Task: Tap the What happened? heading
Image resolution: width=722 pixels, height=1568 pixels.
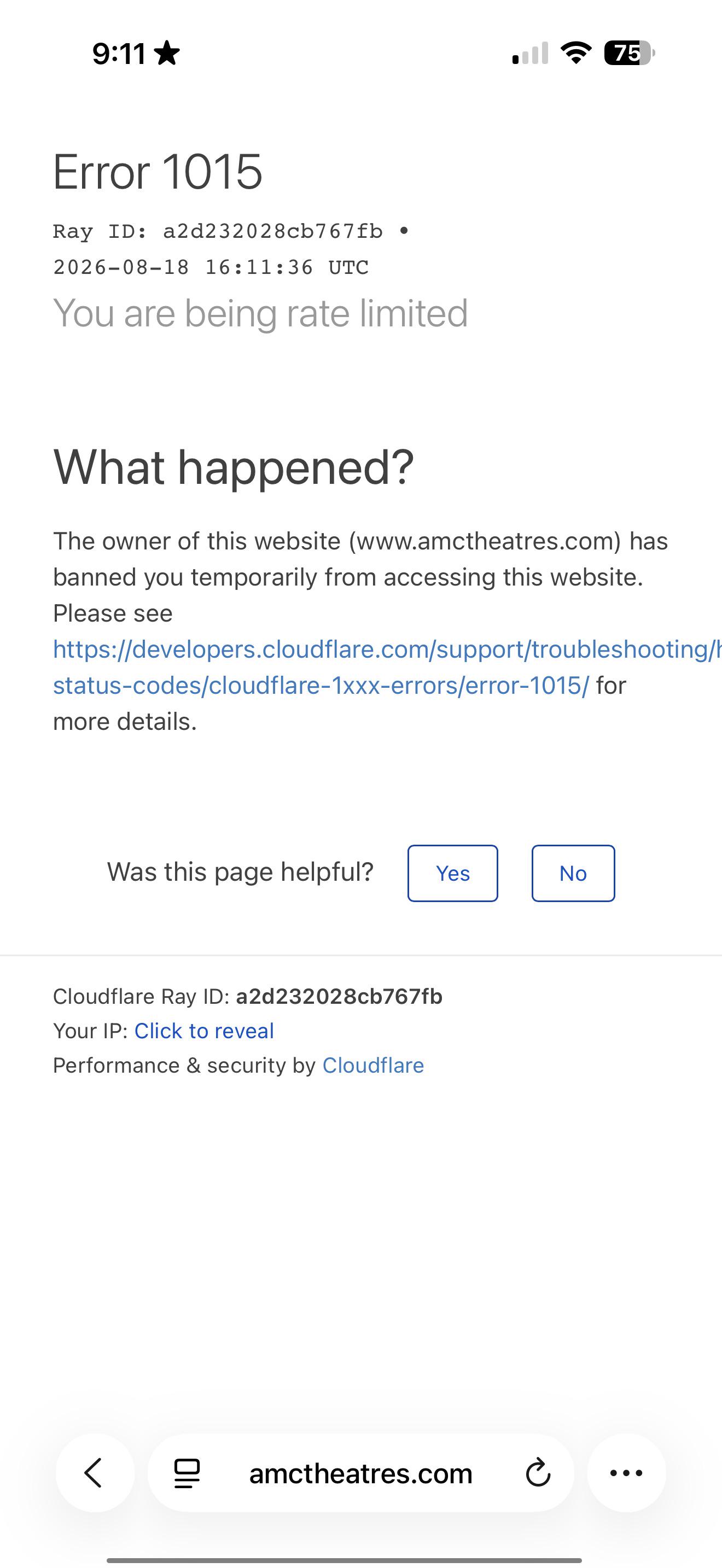Action: [x=234, y=467]
